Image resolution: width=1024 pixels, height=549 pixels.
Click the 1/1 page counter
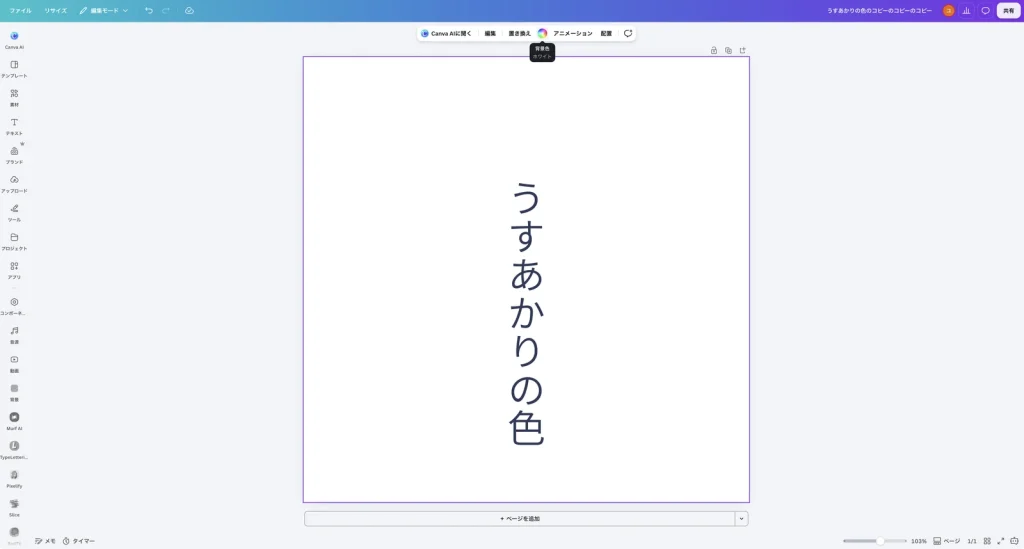coord(972,541)
